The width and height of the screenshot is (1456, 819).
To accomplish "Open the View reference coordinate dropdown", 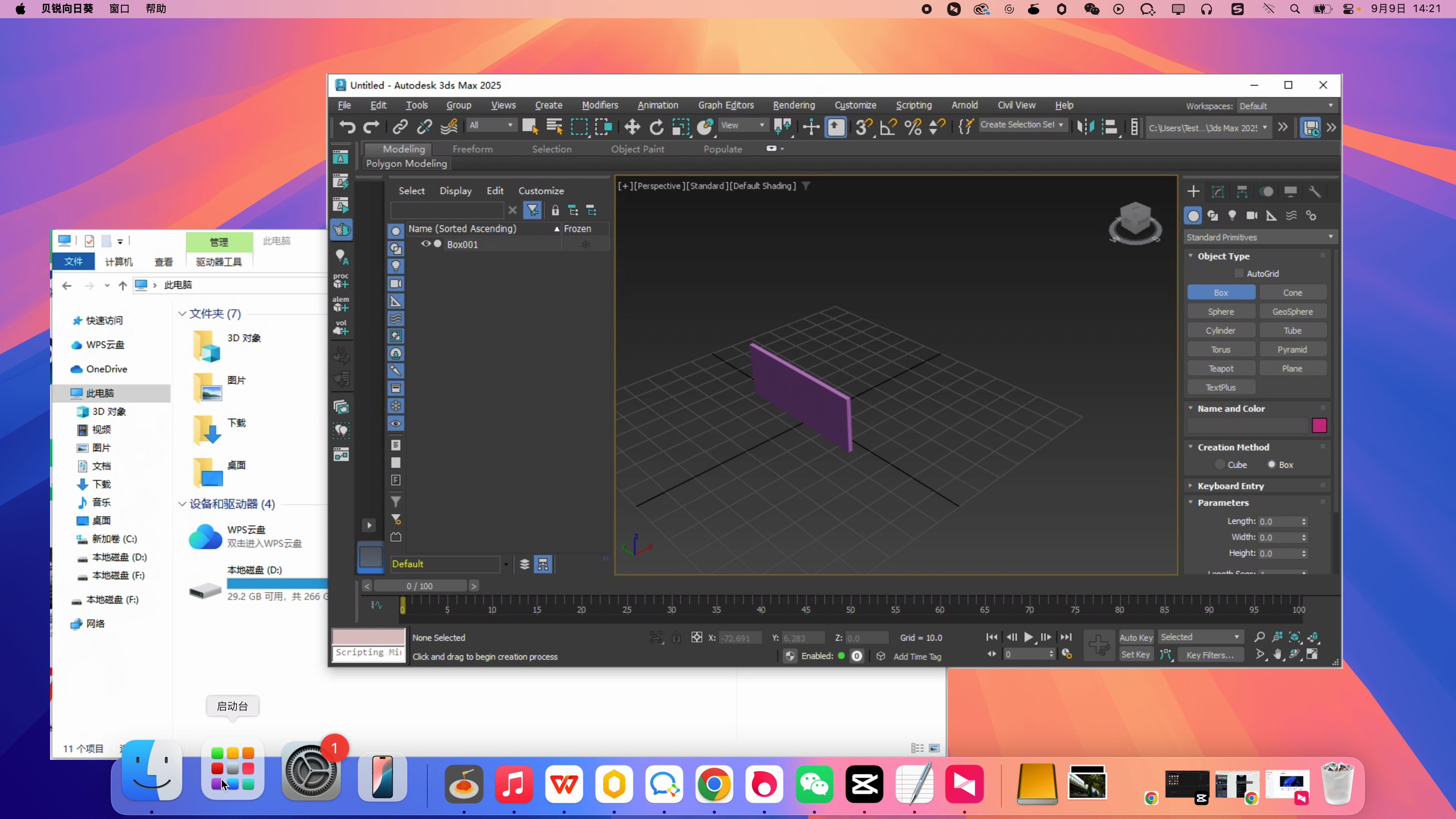I will click(x=743, y=126).
